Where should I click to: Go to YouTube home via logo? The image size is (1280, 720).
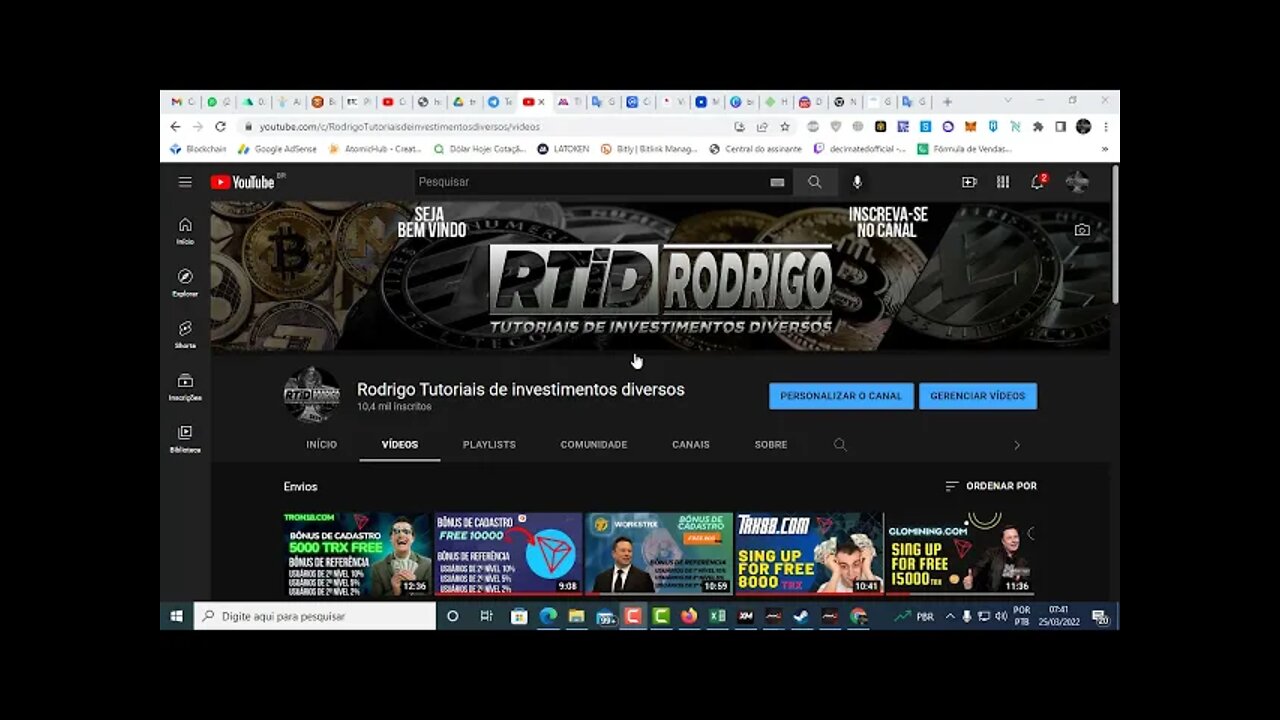point(243,182)
